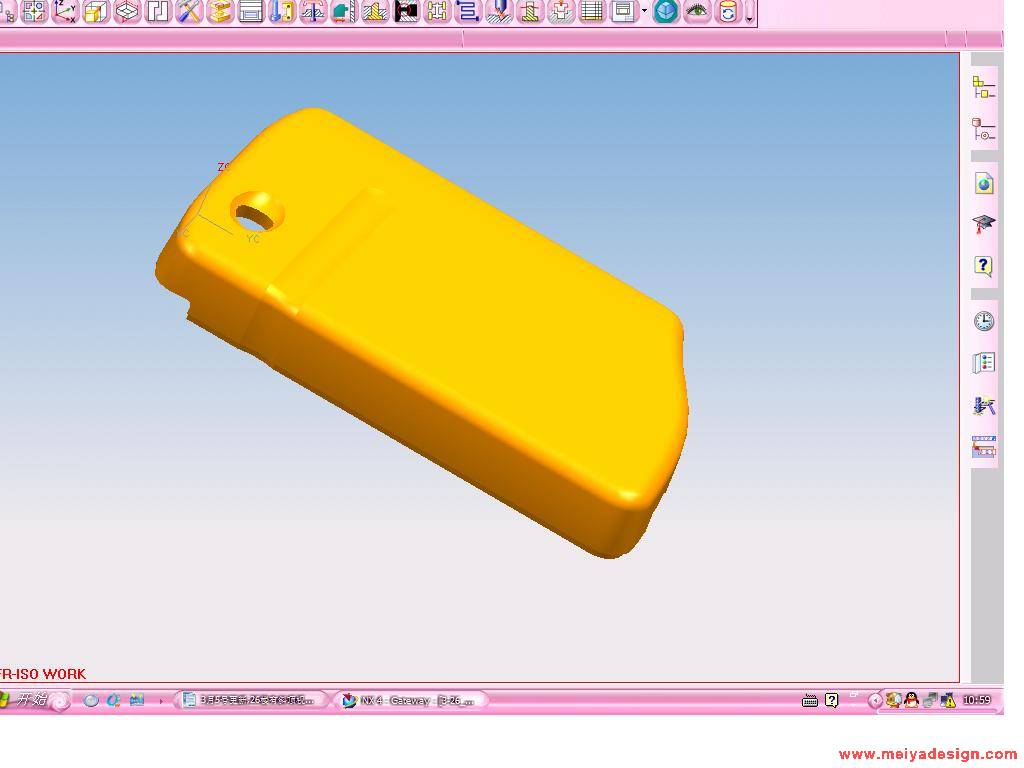Toggle the eye visibility icon in toolbar
The width and height of the screenshot is (1024, 768).
pyautogui.click(x=697, y=12)
